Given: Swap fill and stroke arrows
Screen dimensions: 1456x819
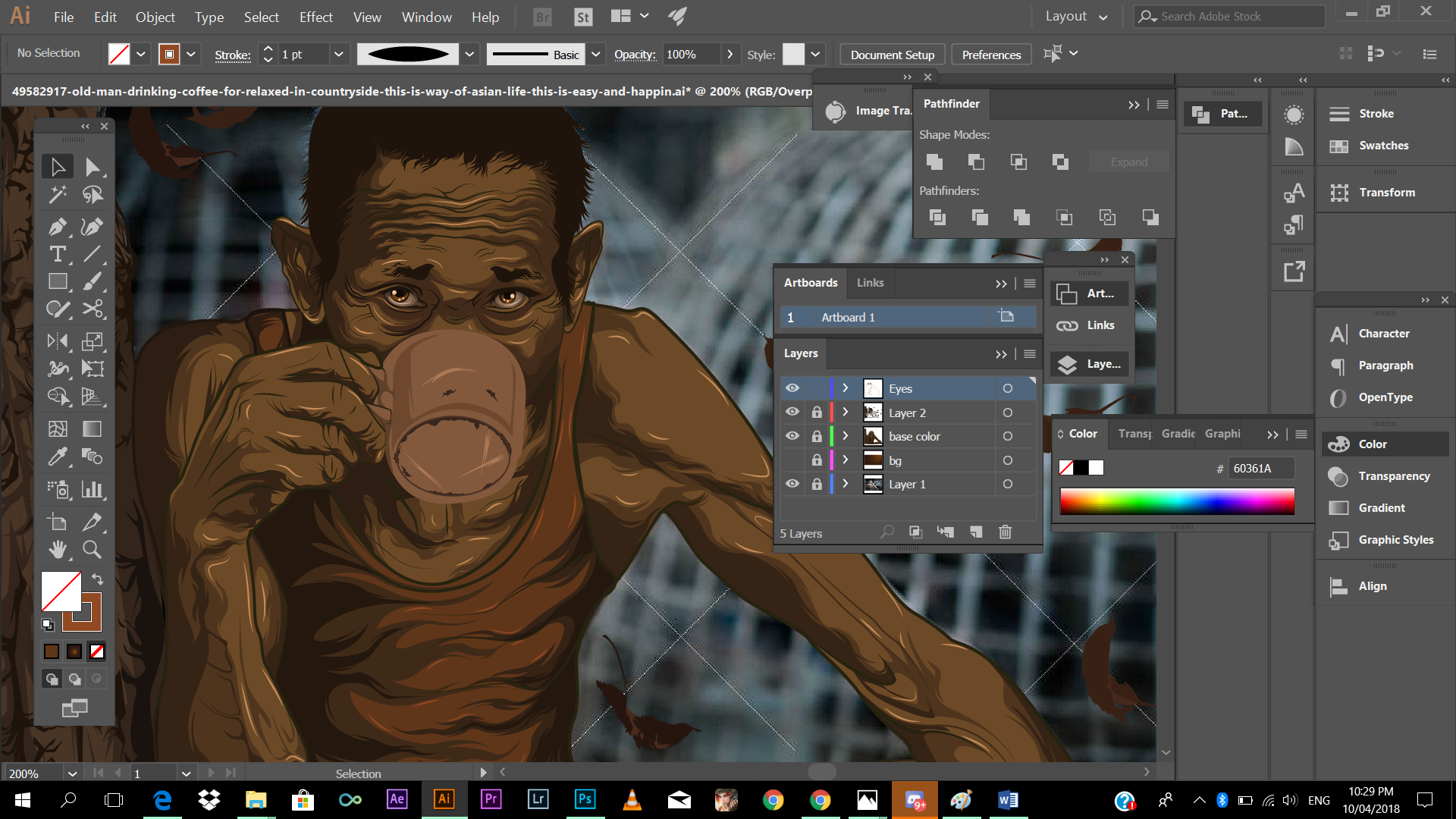Looking at the screenshot, I should (x=97, y=579).
